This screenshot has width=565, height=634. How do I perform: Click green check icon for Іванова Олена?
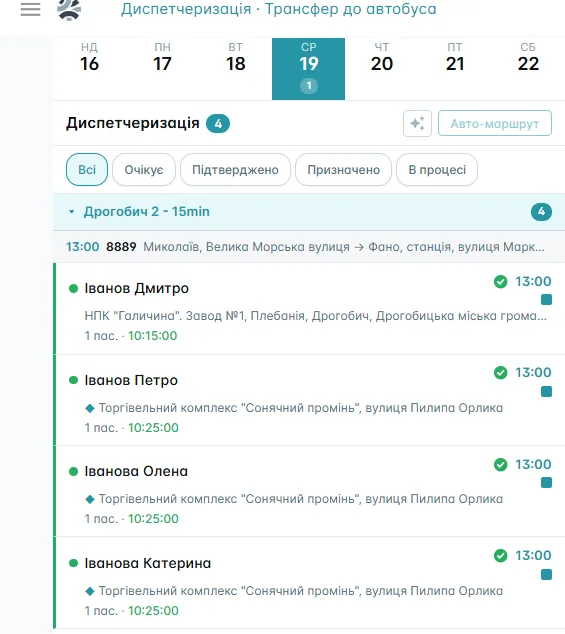click(500, 465)
